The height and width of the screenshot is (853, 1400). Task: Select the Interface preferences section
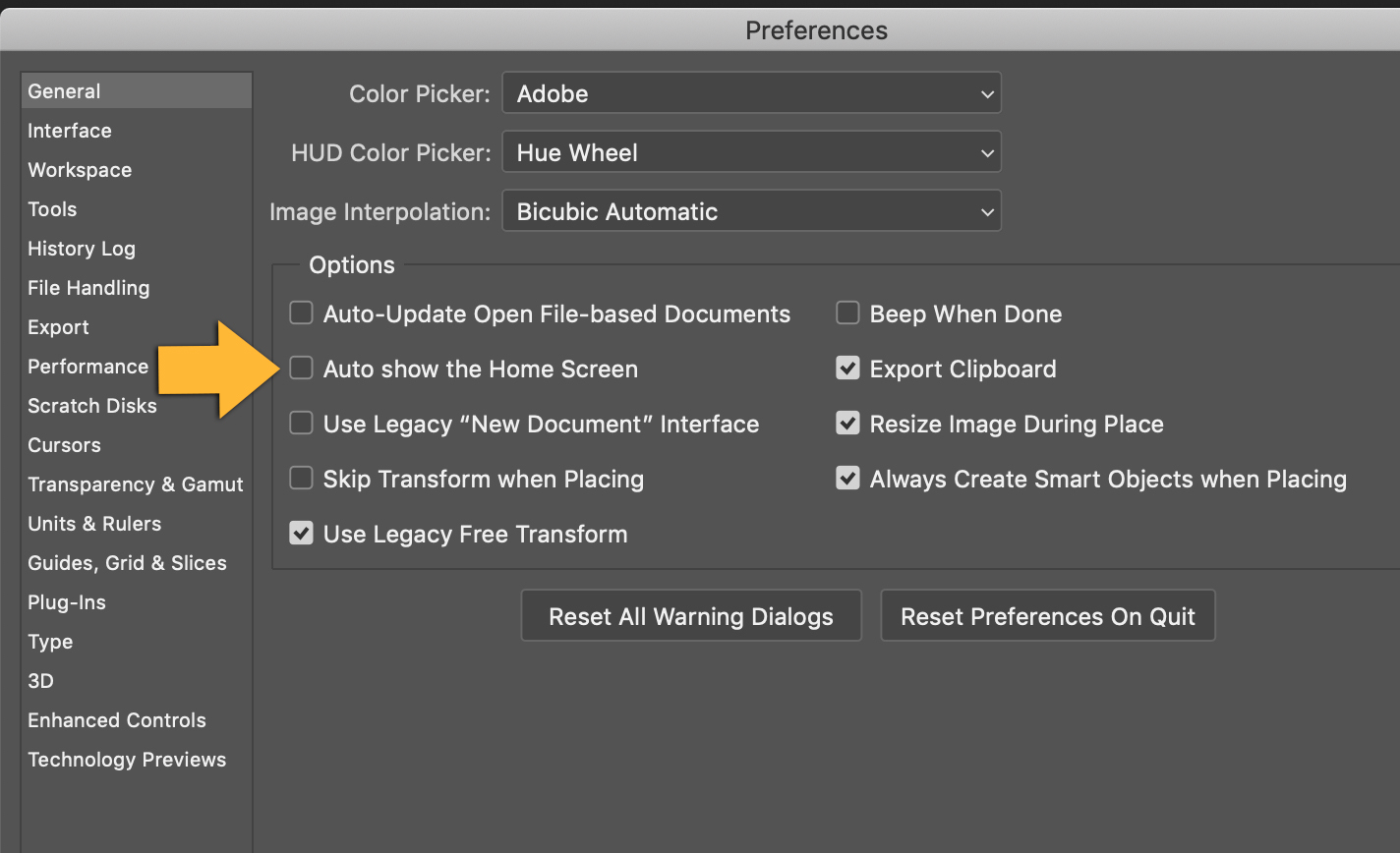coord(70,130)
